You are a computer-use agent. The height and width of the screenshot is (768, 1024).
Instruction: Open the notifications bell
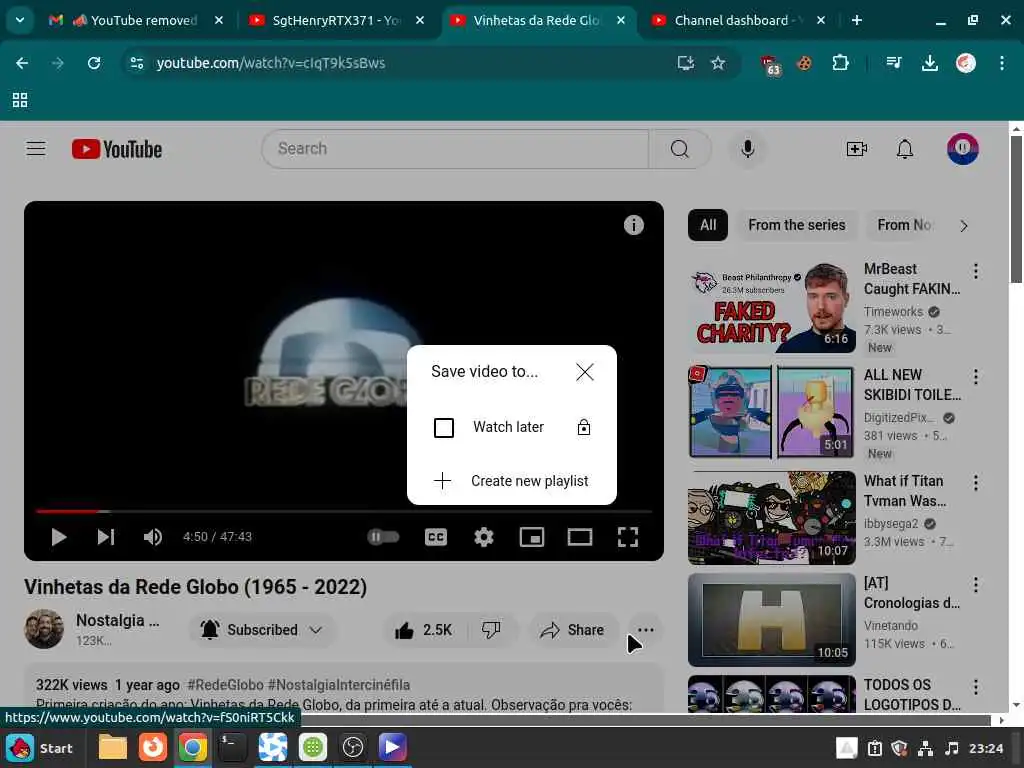pyautogui.click(x=904, y=149)
